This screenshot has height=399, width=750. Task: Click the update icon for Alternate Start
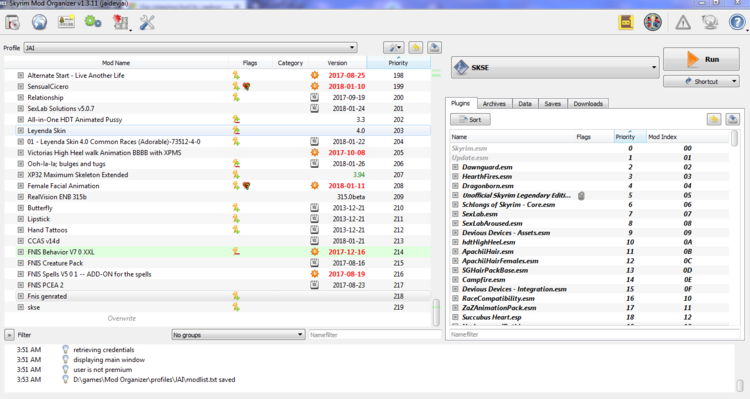click(x=314, y=75)
